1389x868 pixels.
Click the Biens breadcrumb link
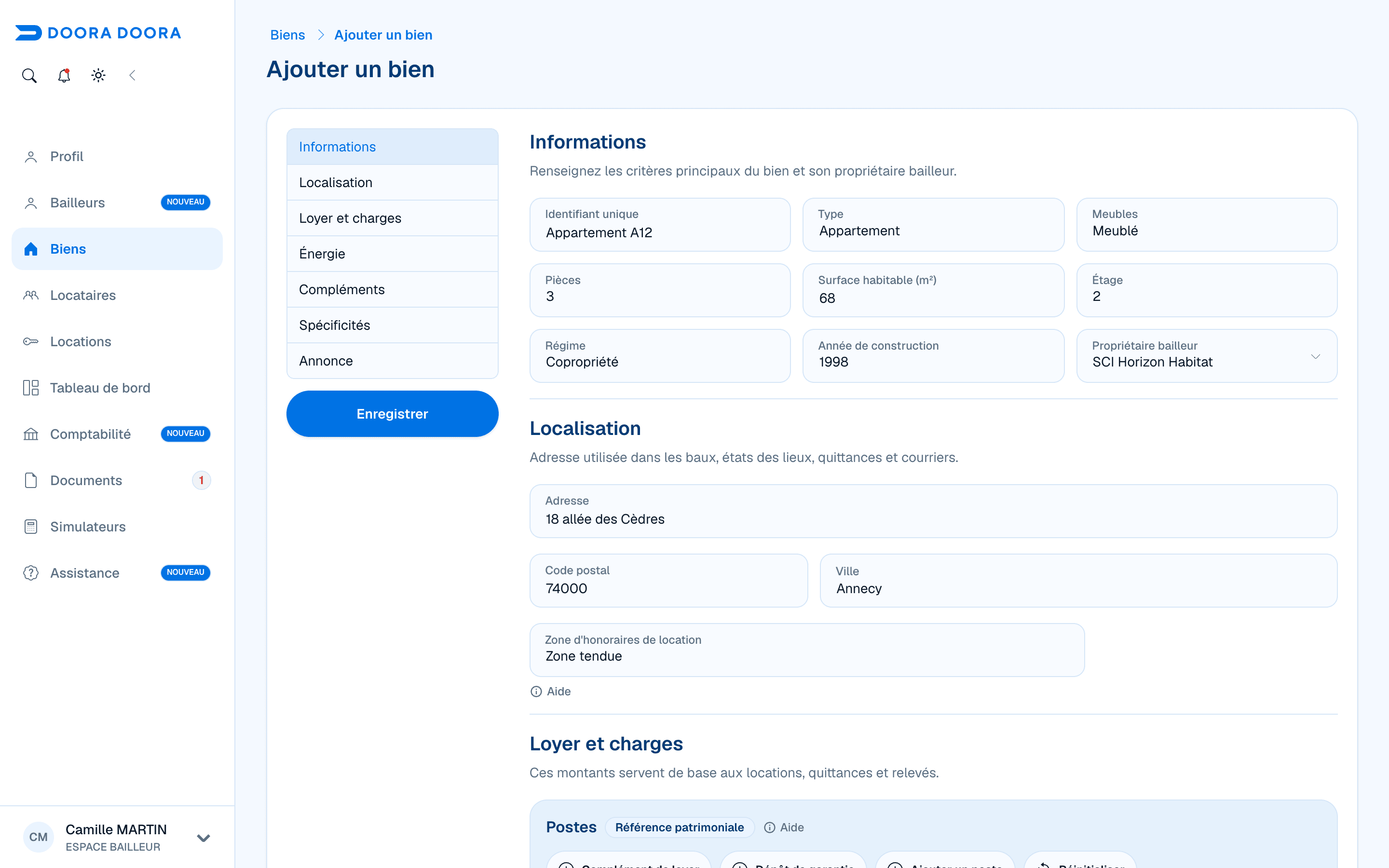coord(287,35)
